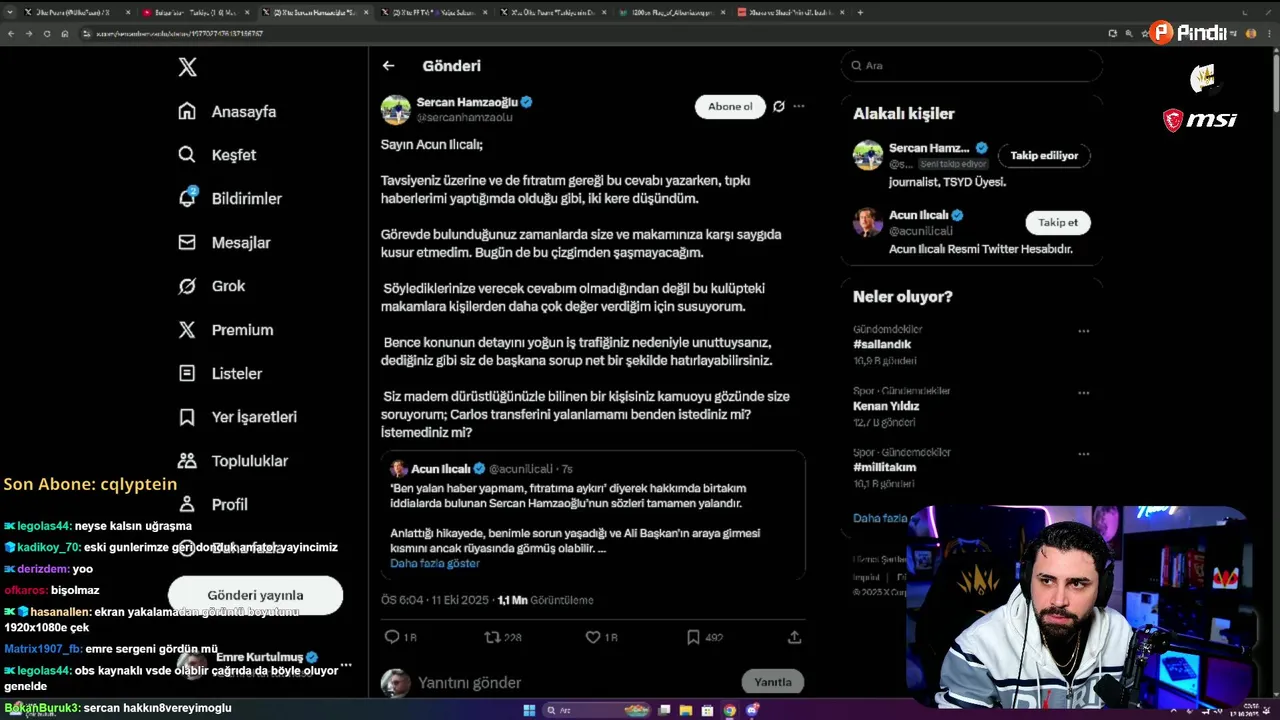Click the browser back arrow
This screenshot has height=720, width=1280.
click(11, 33)
